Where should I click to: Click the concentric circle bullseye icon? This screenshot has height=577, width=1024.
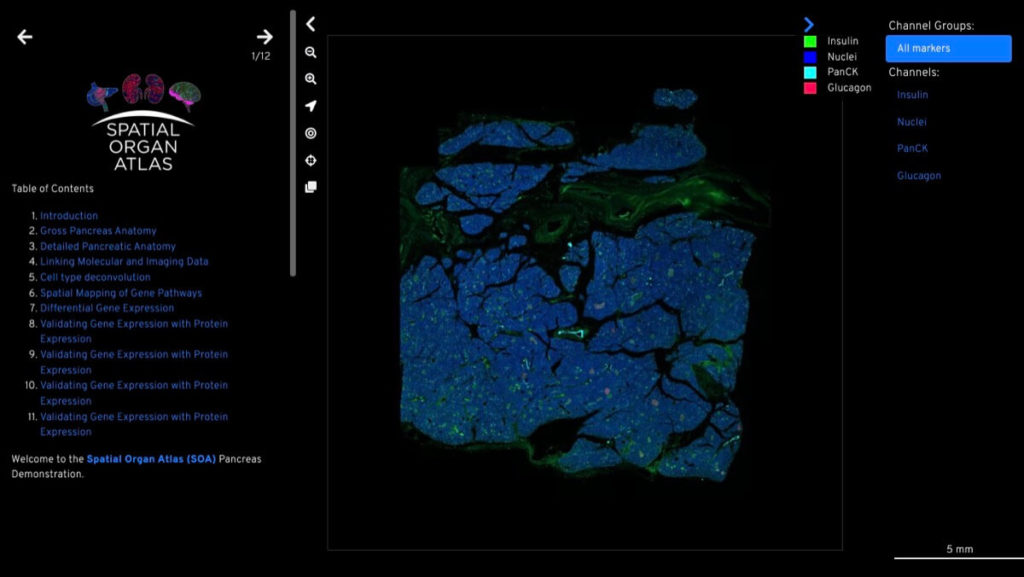pos(311,133)
